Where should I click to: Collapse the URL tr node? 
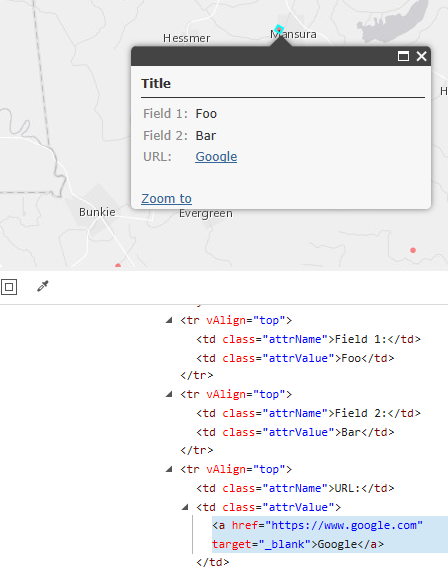pos(169,469)
